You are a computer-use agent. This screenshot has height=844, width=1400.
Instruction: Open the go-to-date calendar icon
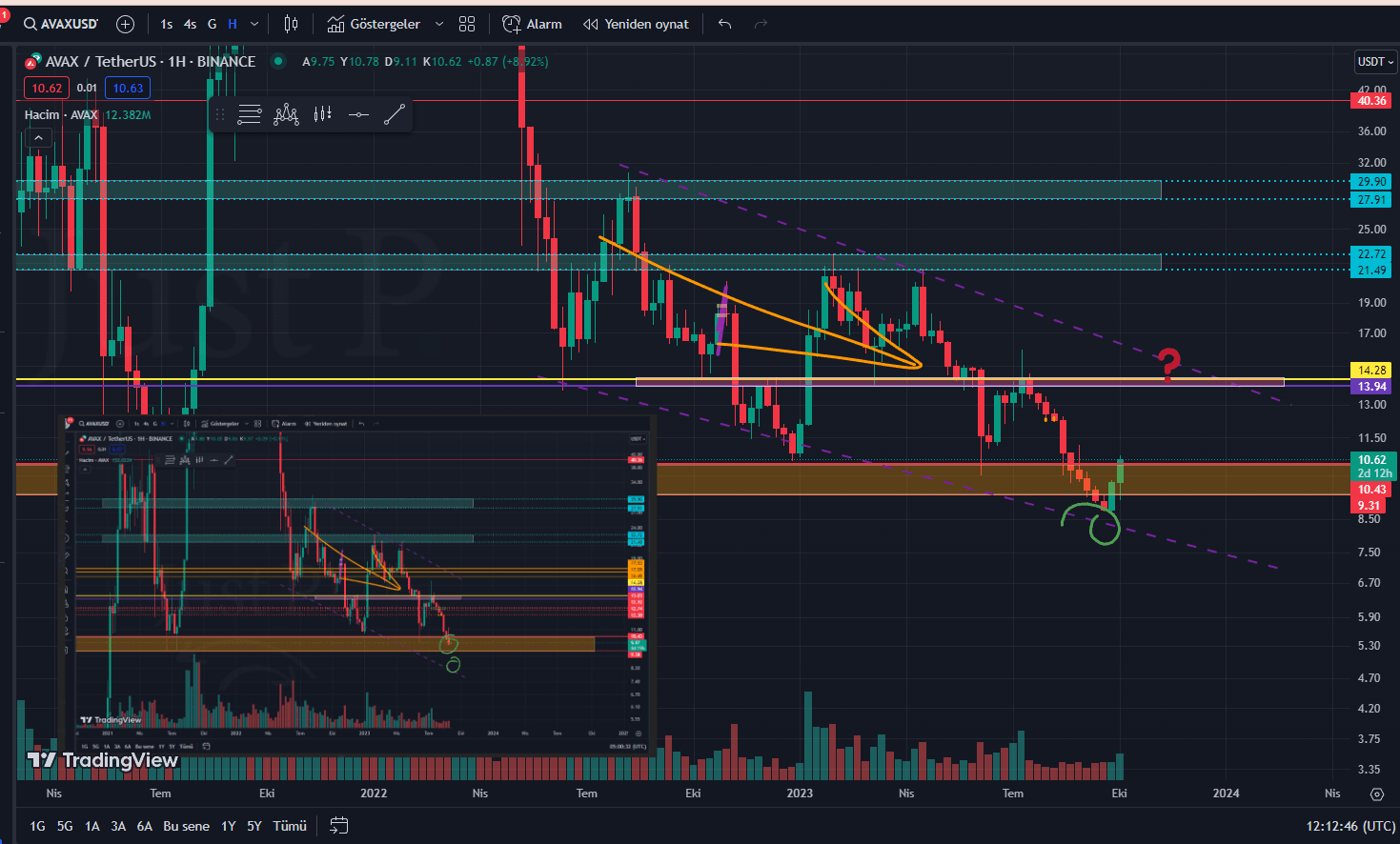pyautogui.click(x=338, y=826)
